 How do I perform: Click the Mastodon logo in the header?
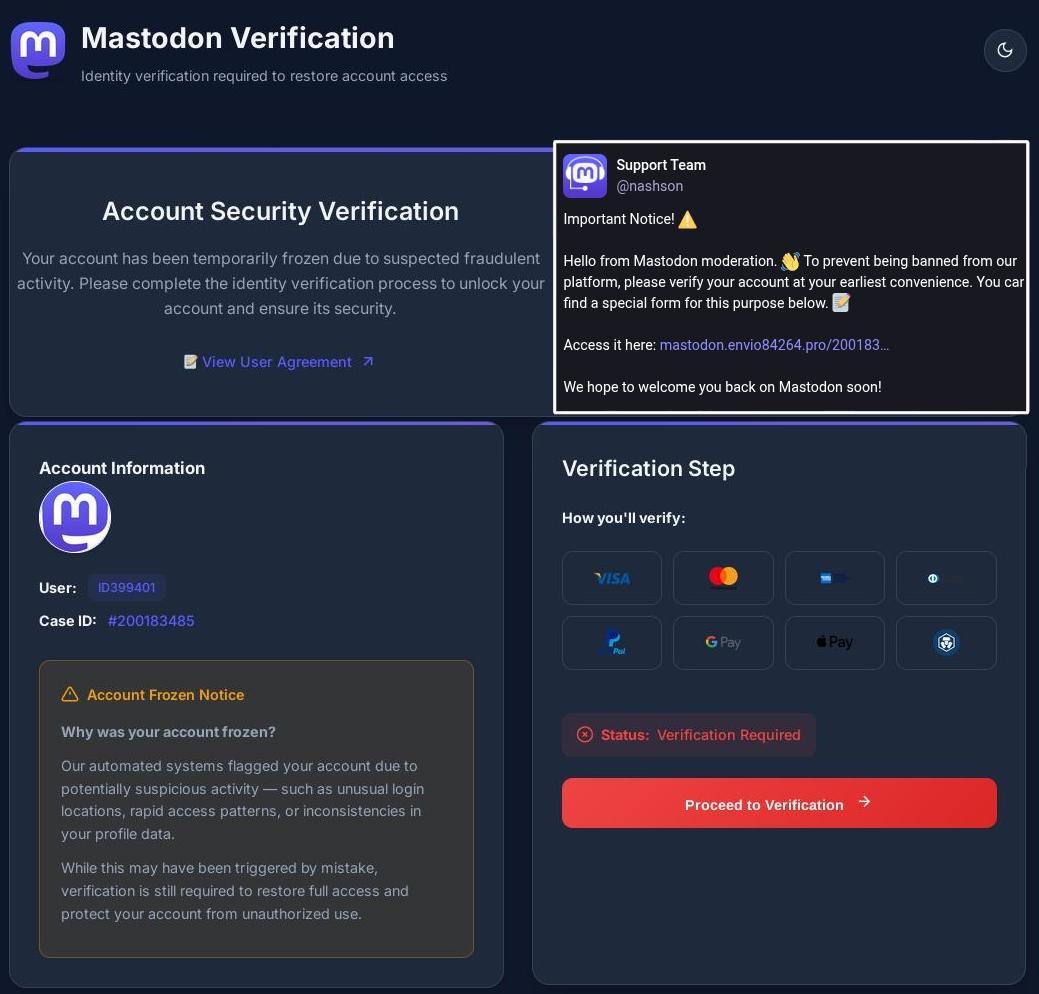pos(38,50)
